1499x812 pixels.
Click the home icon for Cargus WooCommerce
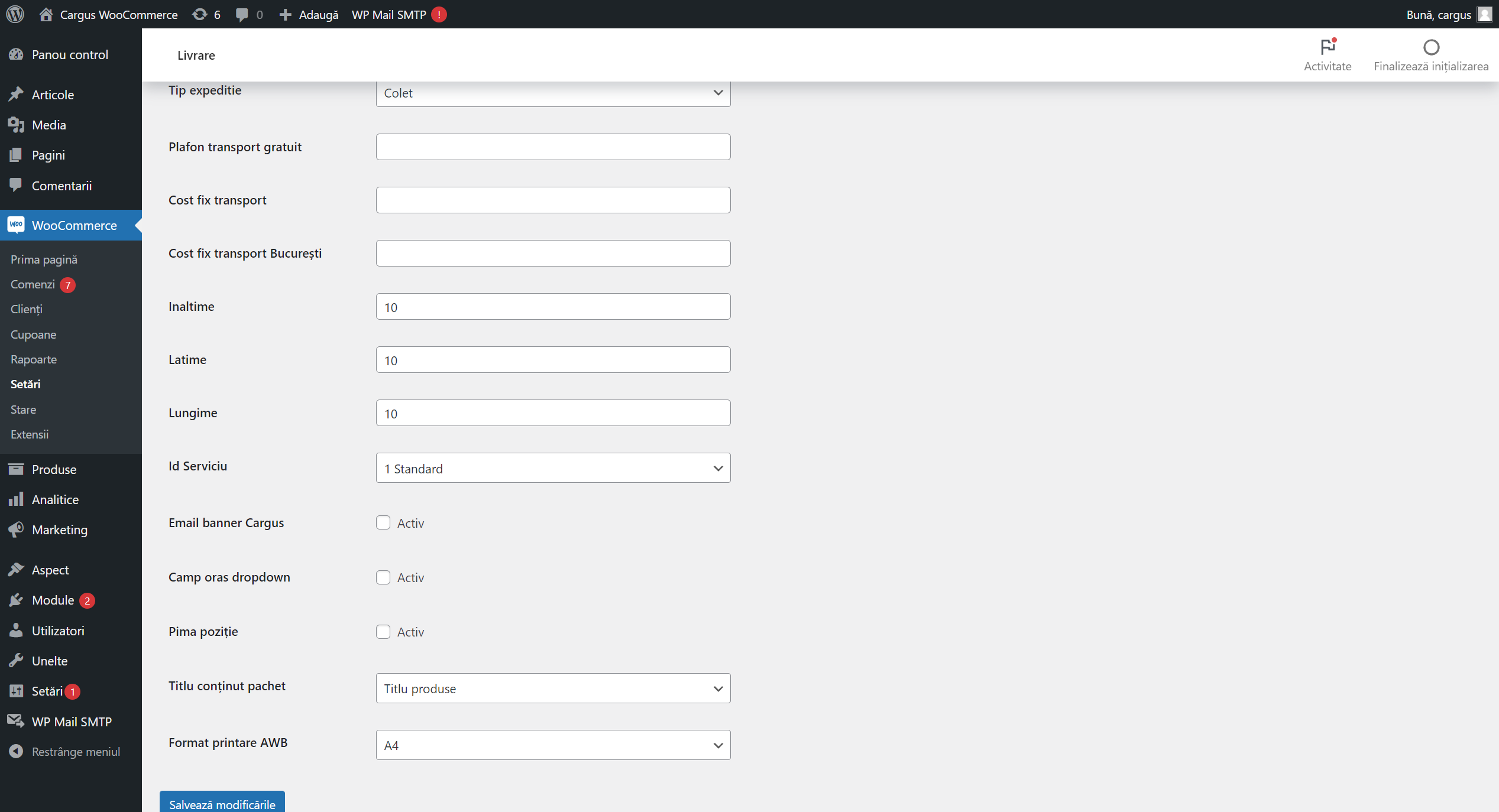(x=46, y=14)
